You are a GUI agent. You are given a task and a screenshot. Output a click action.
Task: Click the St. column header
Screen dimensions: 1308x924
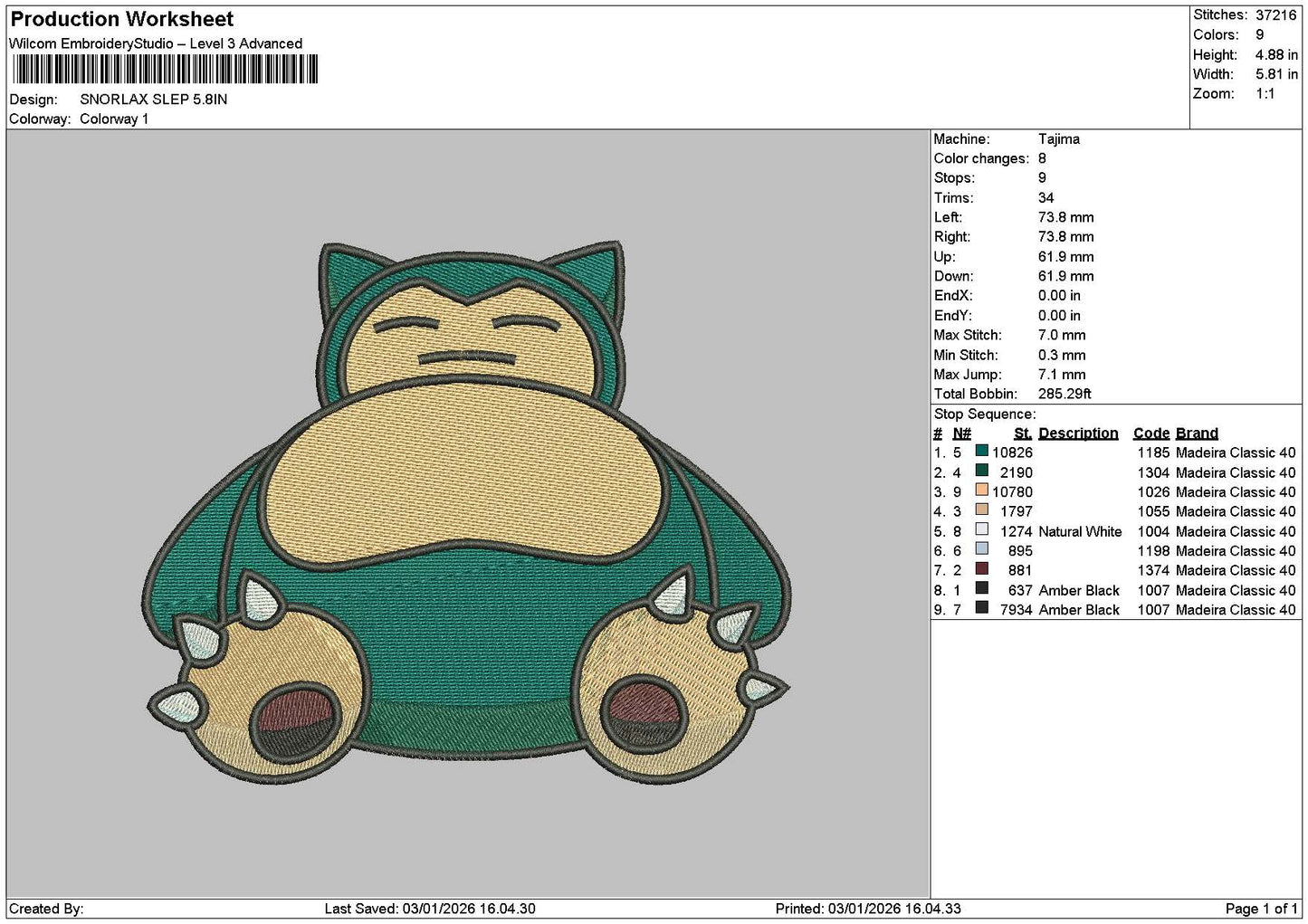click(x=1023, y=433)
